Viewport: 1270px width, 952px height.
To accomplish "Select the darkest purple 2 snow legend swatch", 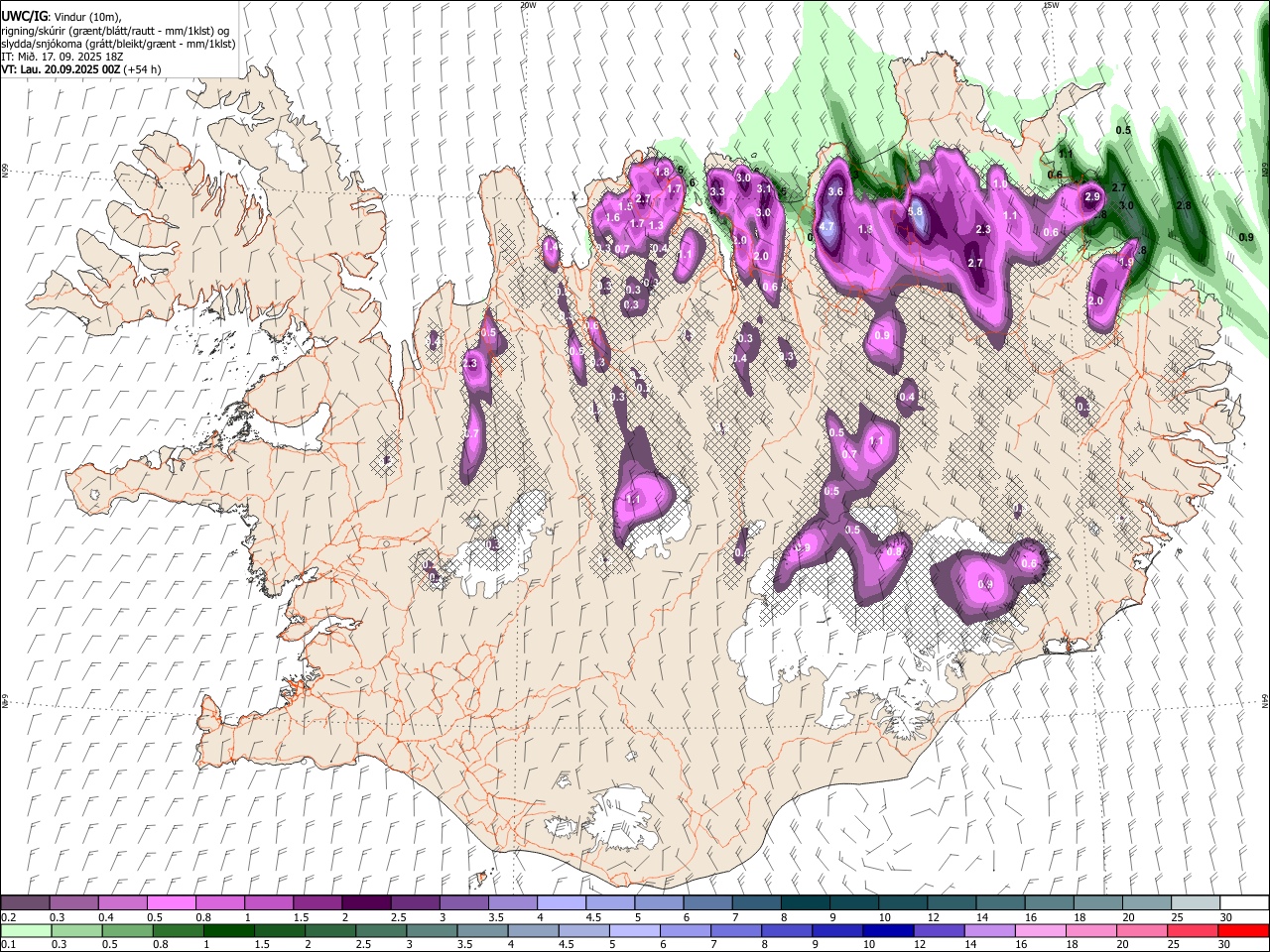I will [x=365, y=903].
